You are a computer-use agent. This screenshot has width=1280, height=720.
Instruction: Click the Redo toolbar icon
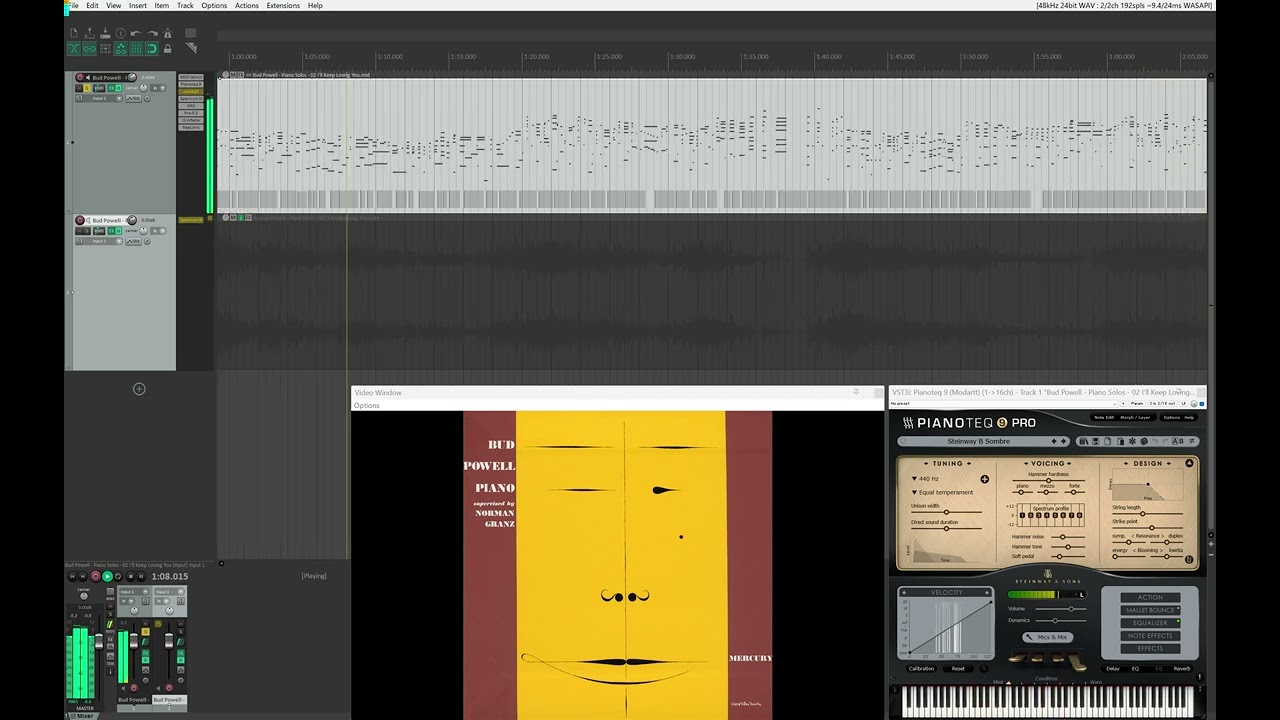[152, 33]
